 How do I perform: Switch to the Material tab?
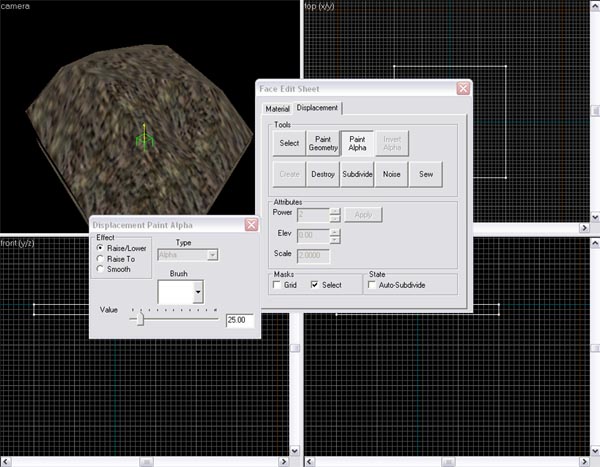coord(277,108)
